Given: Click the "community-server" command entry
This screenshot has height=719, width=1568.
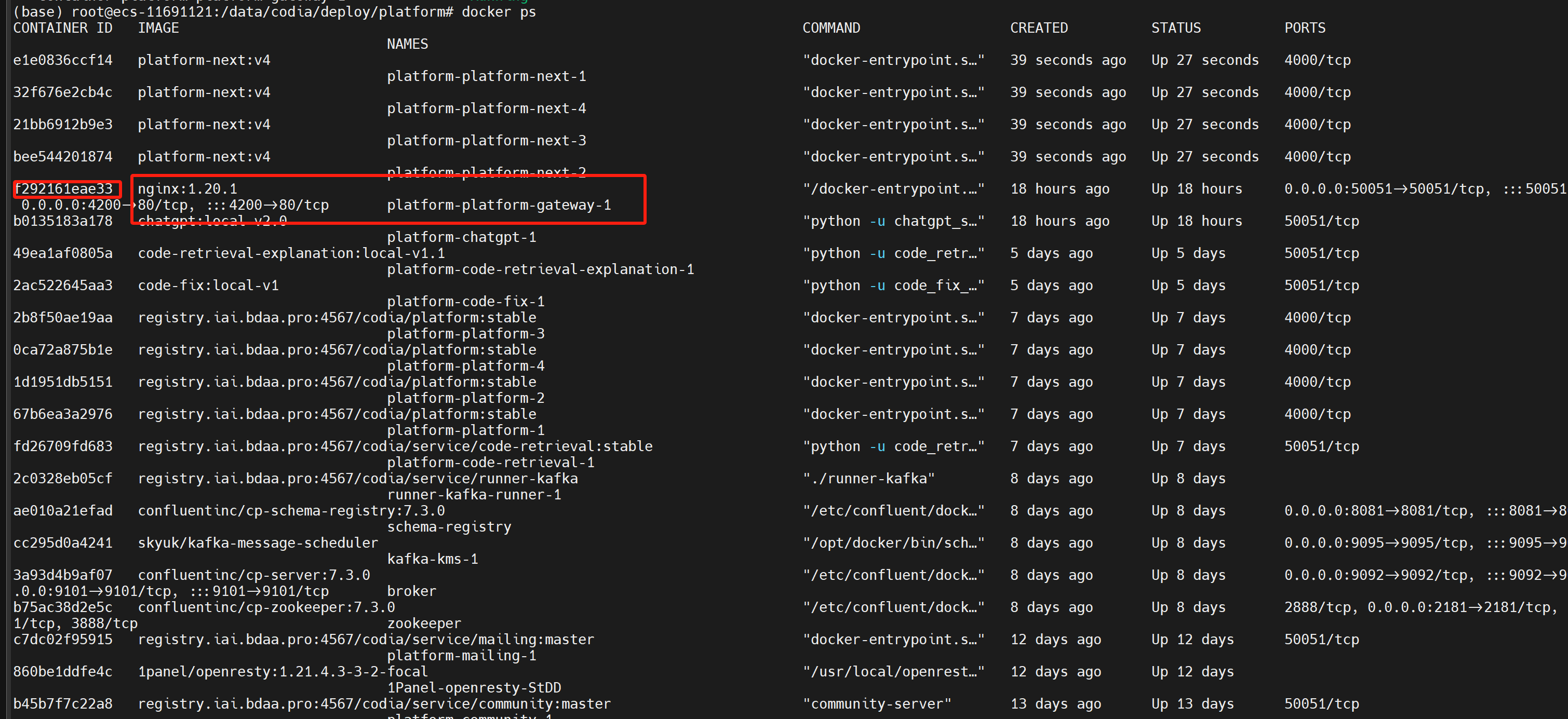Looking at the screenshot, I should pos(877,704).
